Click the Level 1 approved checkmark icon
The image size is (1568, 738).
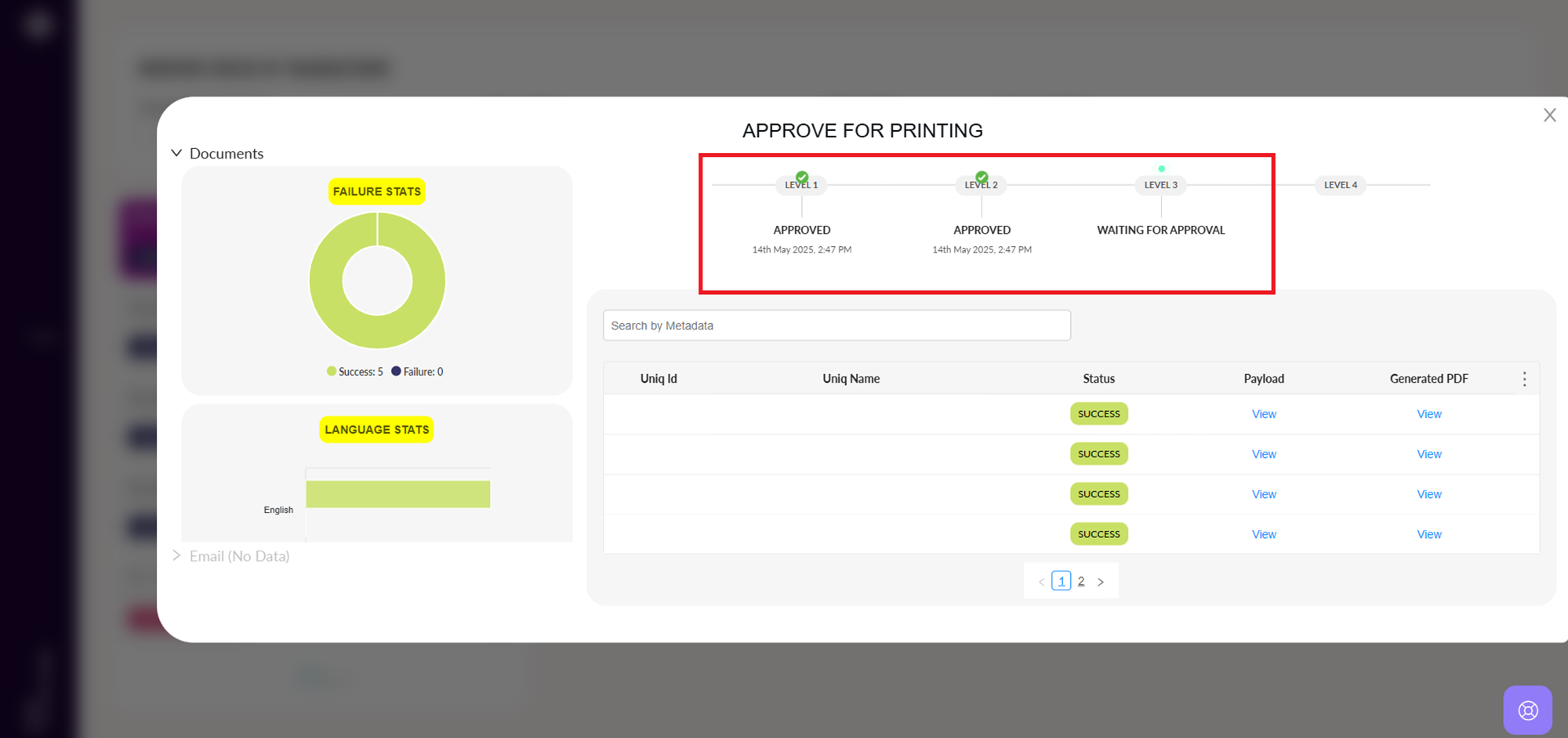pyautogui.click(x=802, y=176)
